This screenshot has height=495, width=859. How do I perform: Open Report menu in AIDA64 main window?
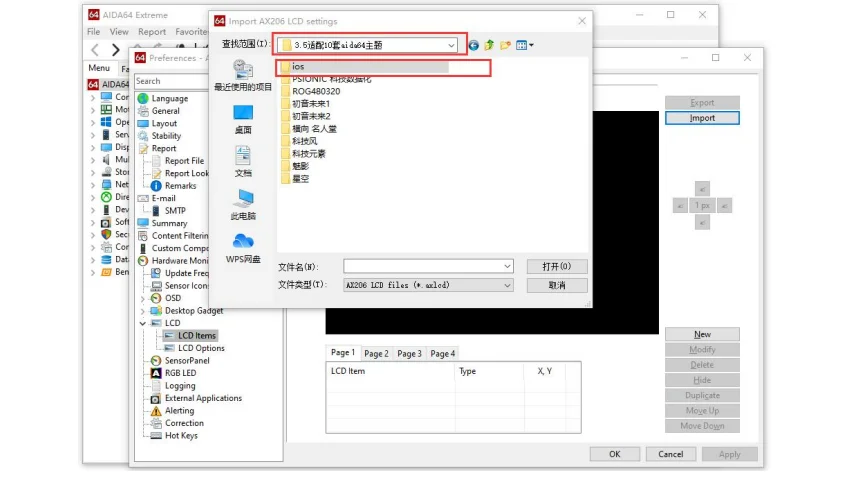pyautogui.click(x=152, y=32)
